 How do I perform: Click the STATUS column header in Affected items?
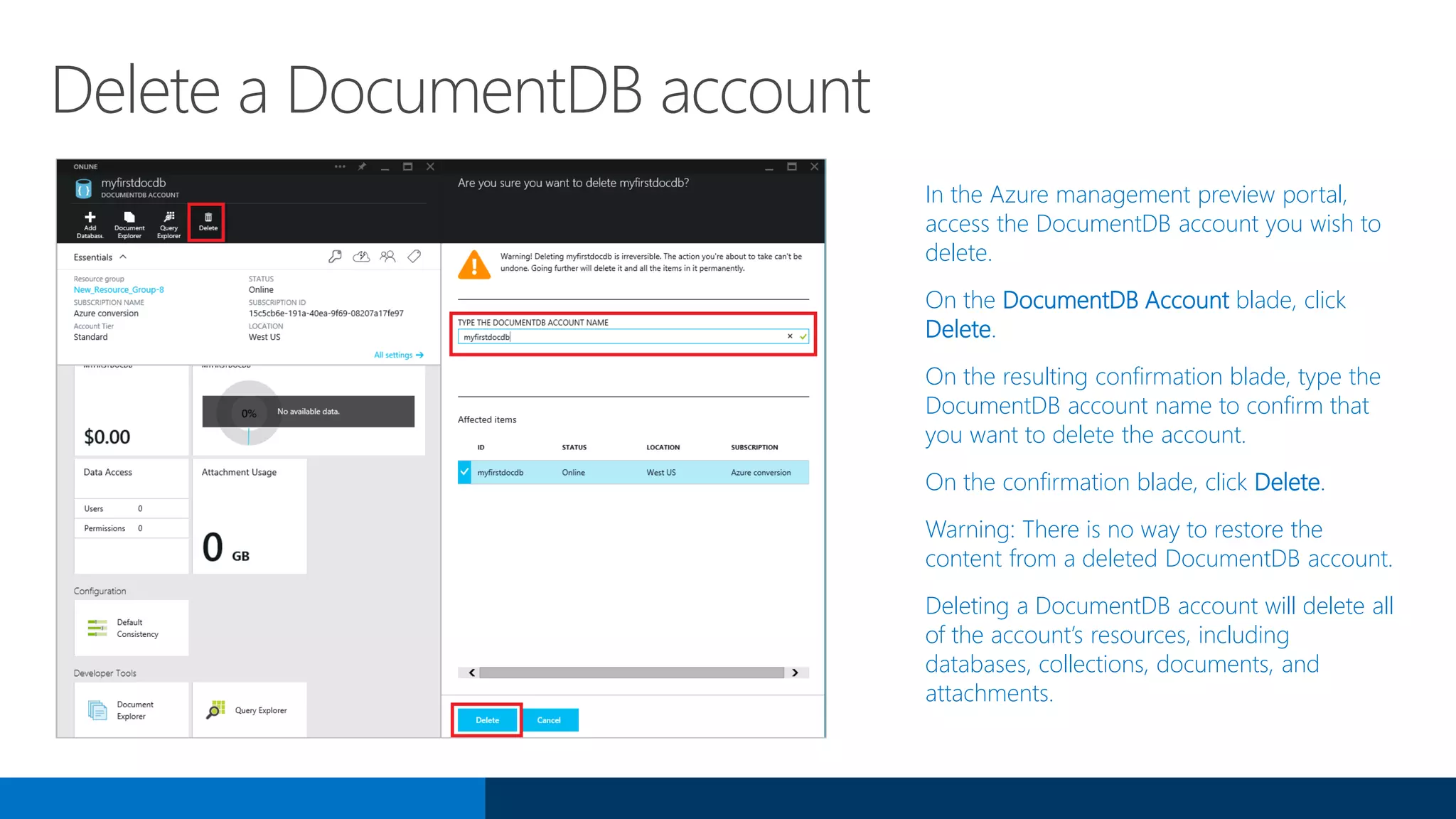pos(574,447)
